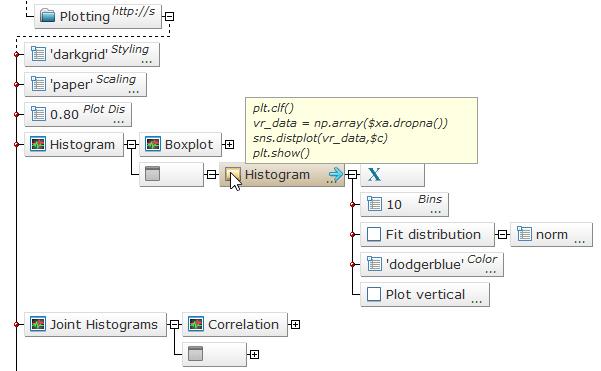Click the X variable icon
Screen dimensions: 601x371
pyautogui.click(x=374, y=174)
